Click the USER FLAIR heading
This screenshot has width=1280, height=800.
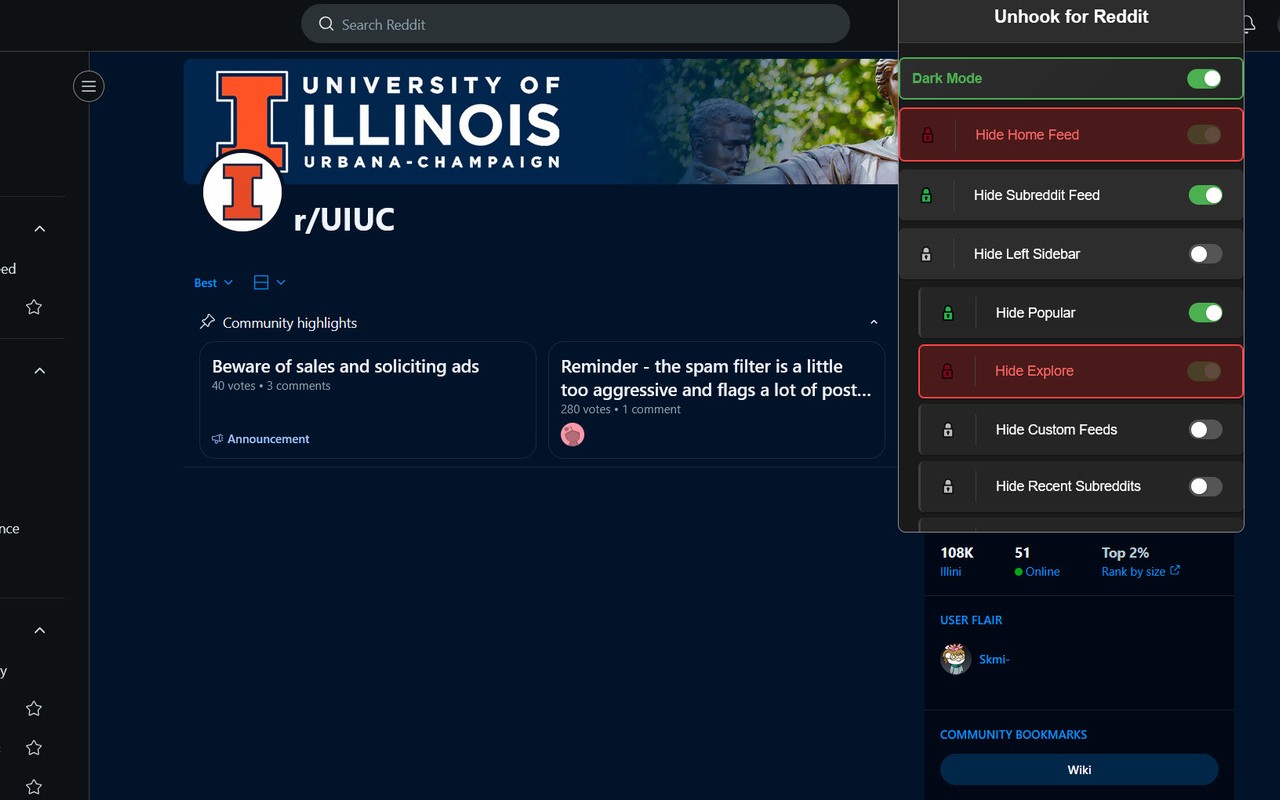[971, 620]
